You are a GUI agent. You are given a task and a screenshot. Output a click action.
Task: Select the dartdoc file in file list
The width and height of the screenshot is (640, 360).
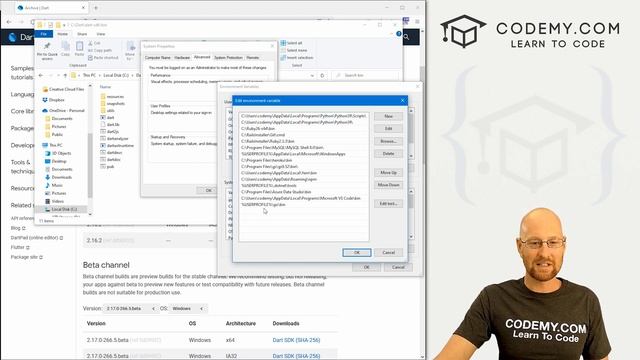[111, 160]
